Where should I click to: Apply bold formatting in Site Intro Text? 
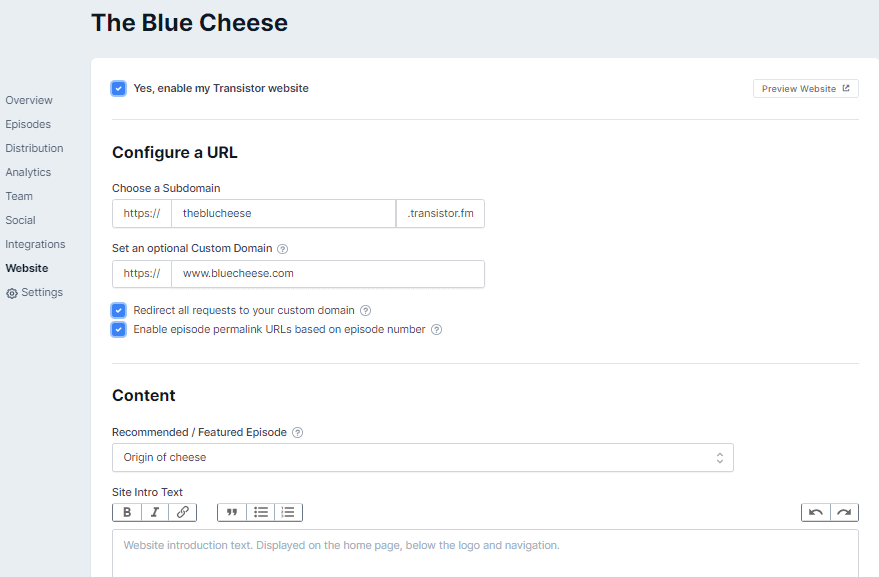pyautogui.click(x=127, y=512)
